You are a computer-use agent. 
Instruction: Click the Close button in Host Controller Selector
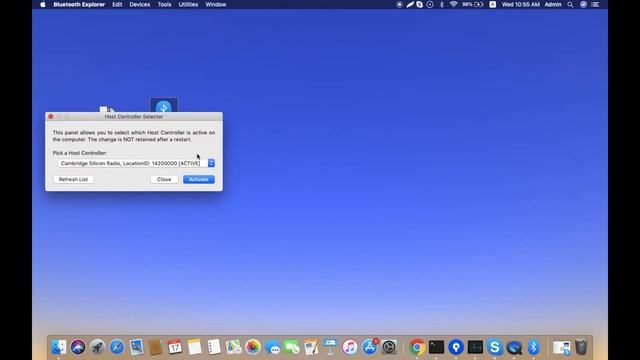[x=164, y=179]
